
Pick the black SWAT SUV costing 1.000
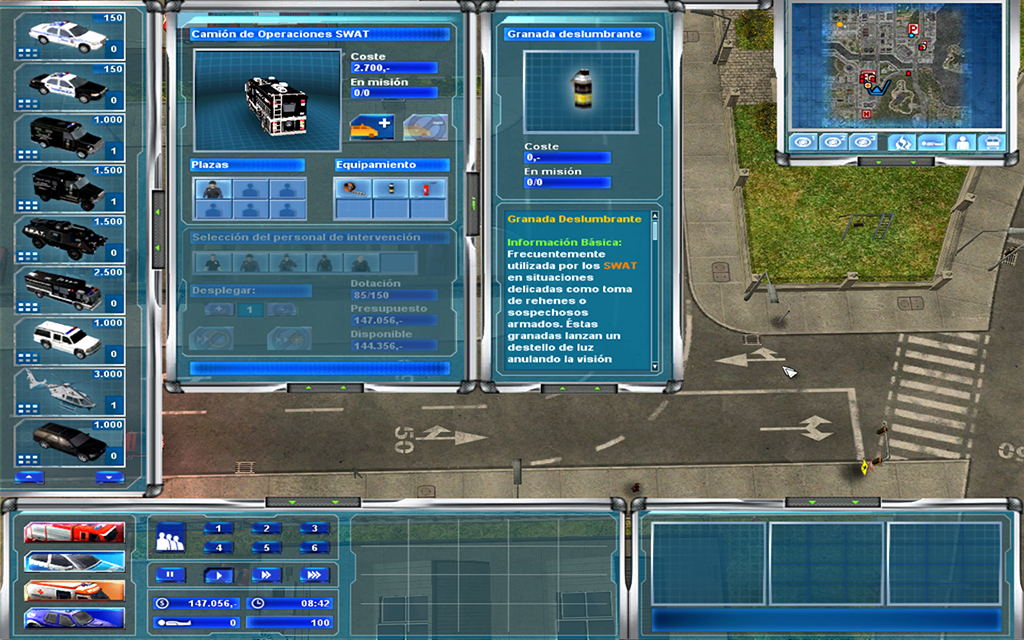coord(69,138)
